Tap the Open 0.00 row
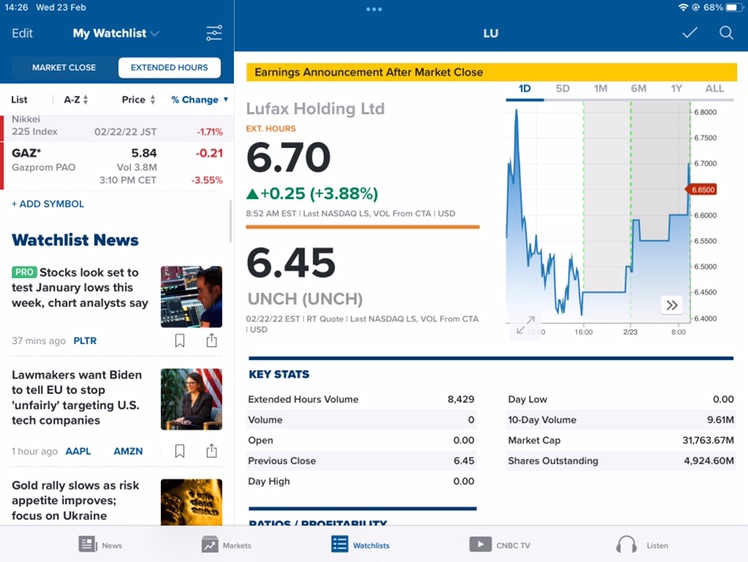The width and height of the screenshot is (748, 562). [x=361, y=440]
